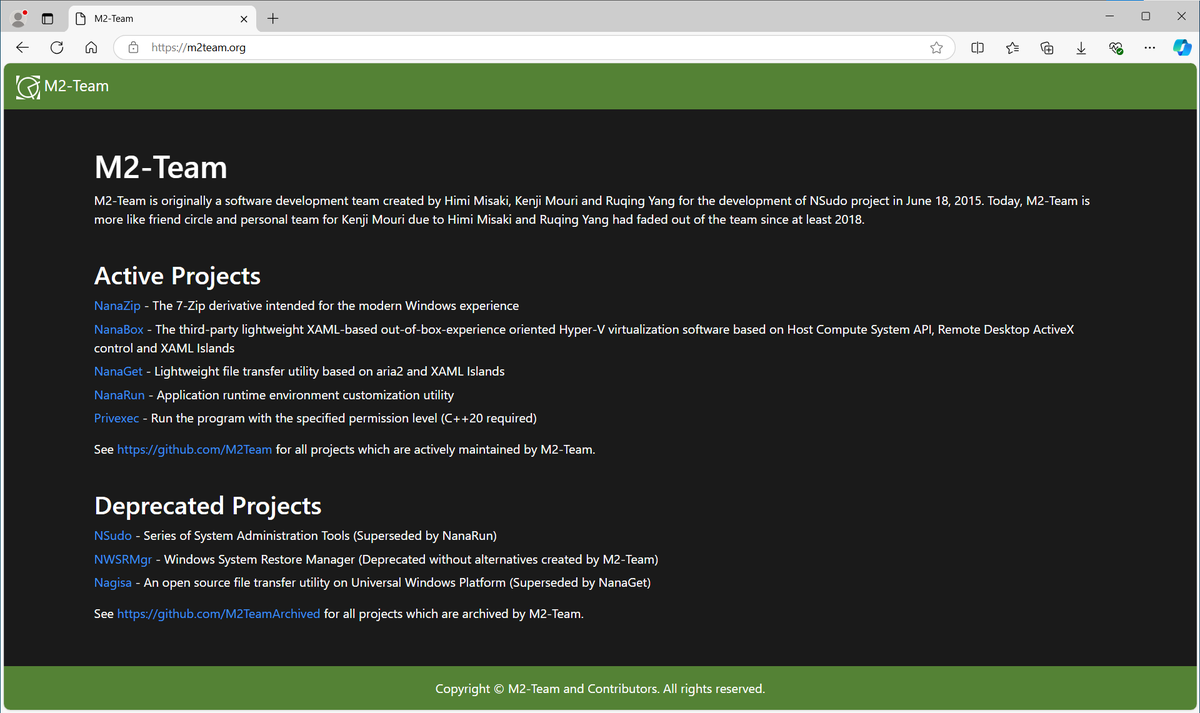Refresh the current page
Viewport: 1200px width, 713px height.
(x=57, y=47)
